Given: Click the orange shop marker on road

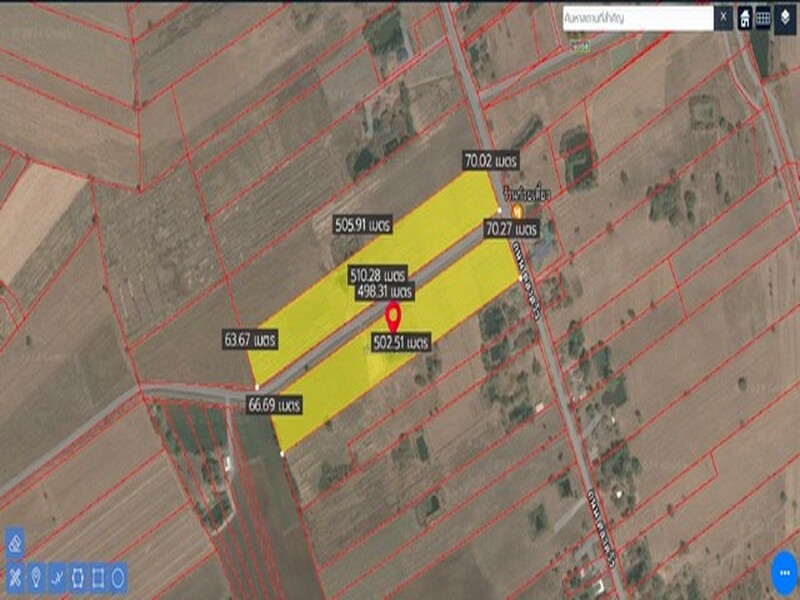Looking at the screenshot, I should [517, 211].
